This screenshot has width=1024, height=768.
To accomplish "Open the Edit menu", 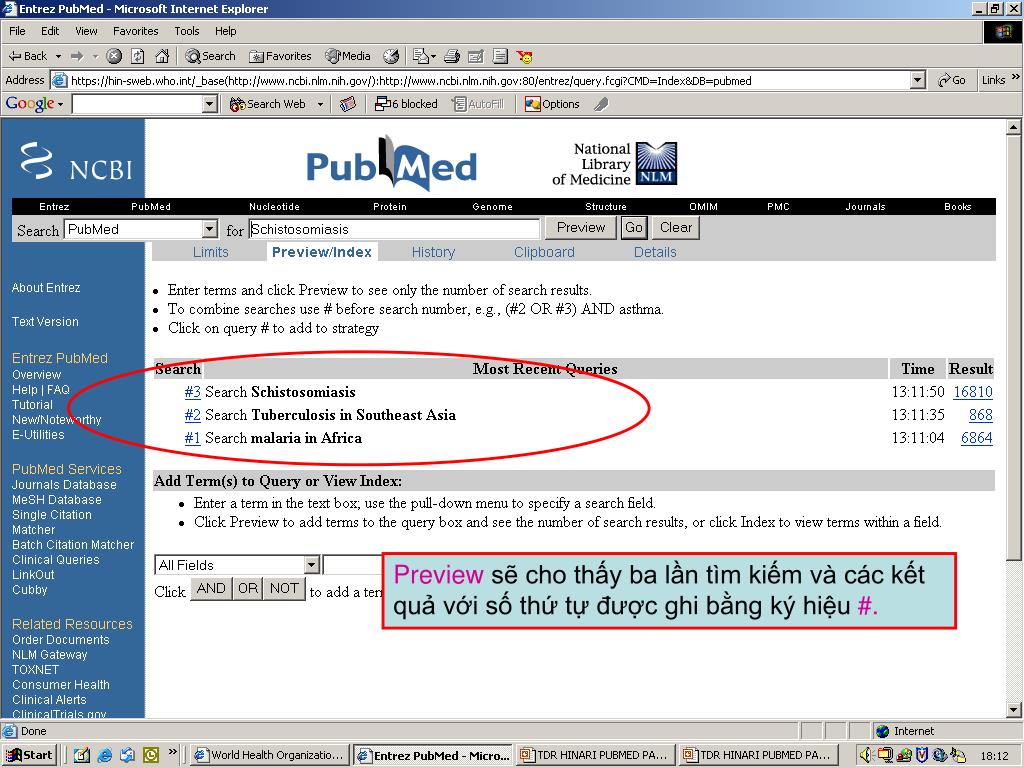I will pyautogui.click(x=50, y=31).
